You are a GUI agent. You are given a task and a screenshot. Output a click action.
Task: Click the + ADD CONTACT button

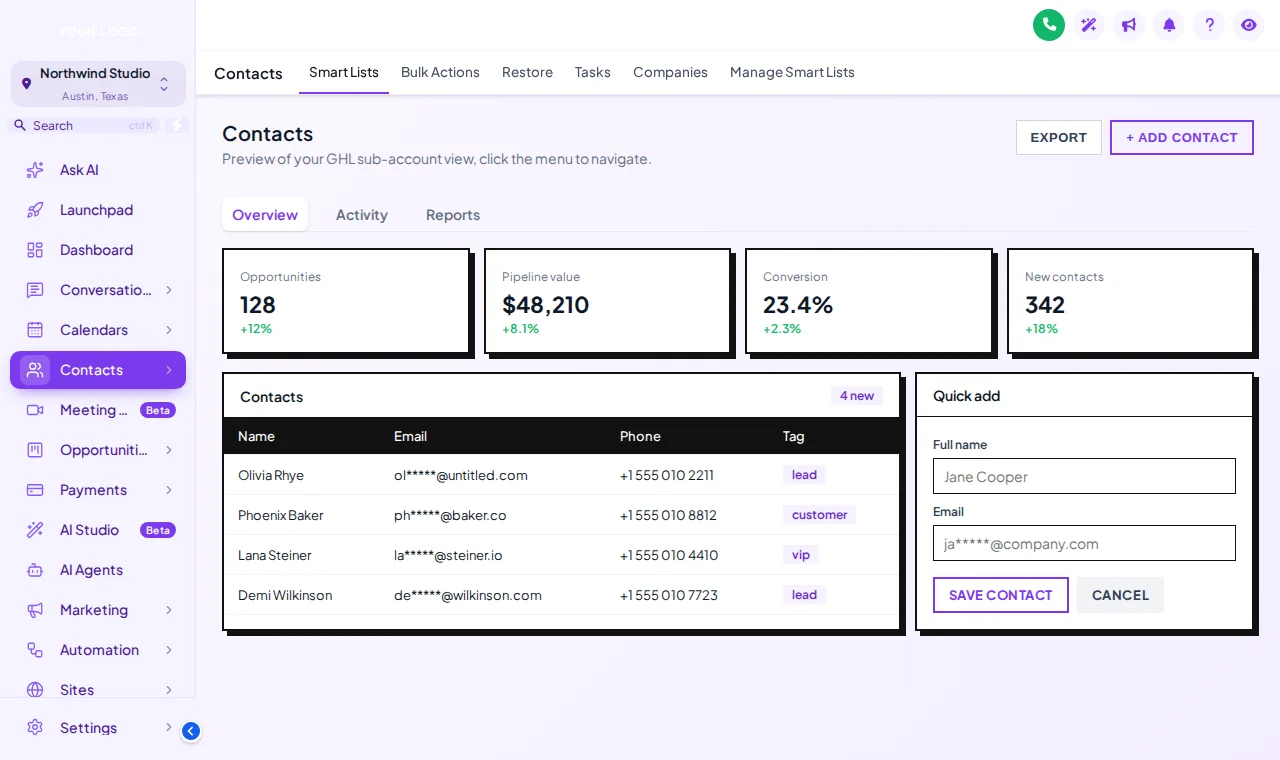point(1182,138)
